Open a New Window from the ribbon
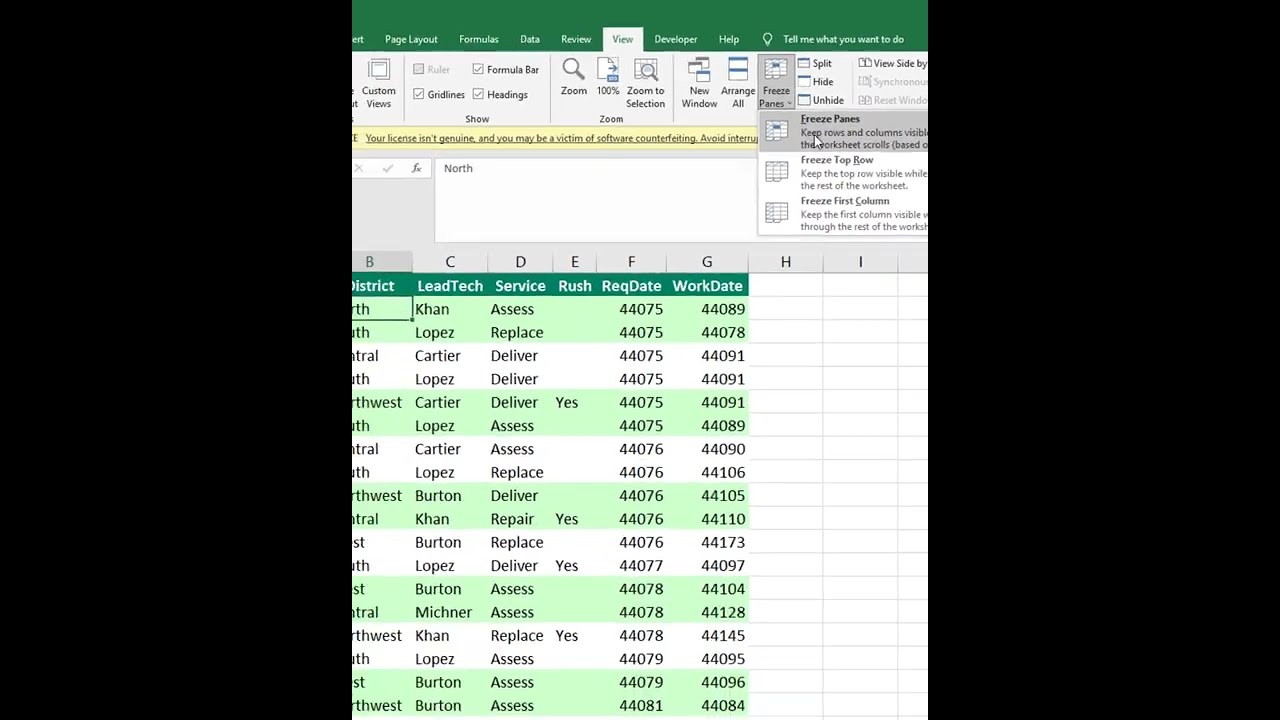 (x=699, y=69)
